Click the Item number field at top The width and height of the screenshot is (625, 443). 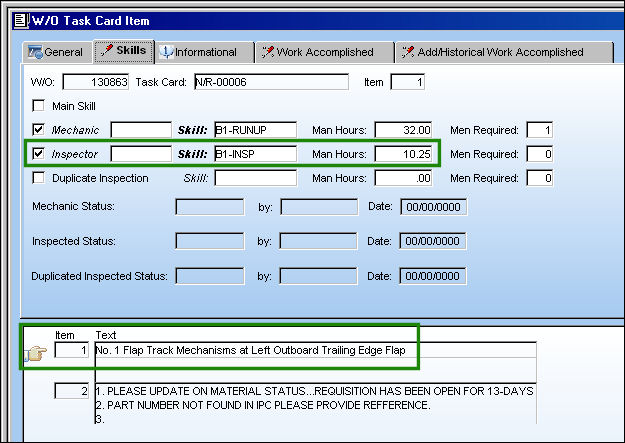(x=407, y=82)
